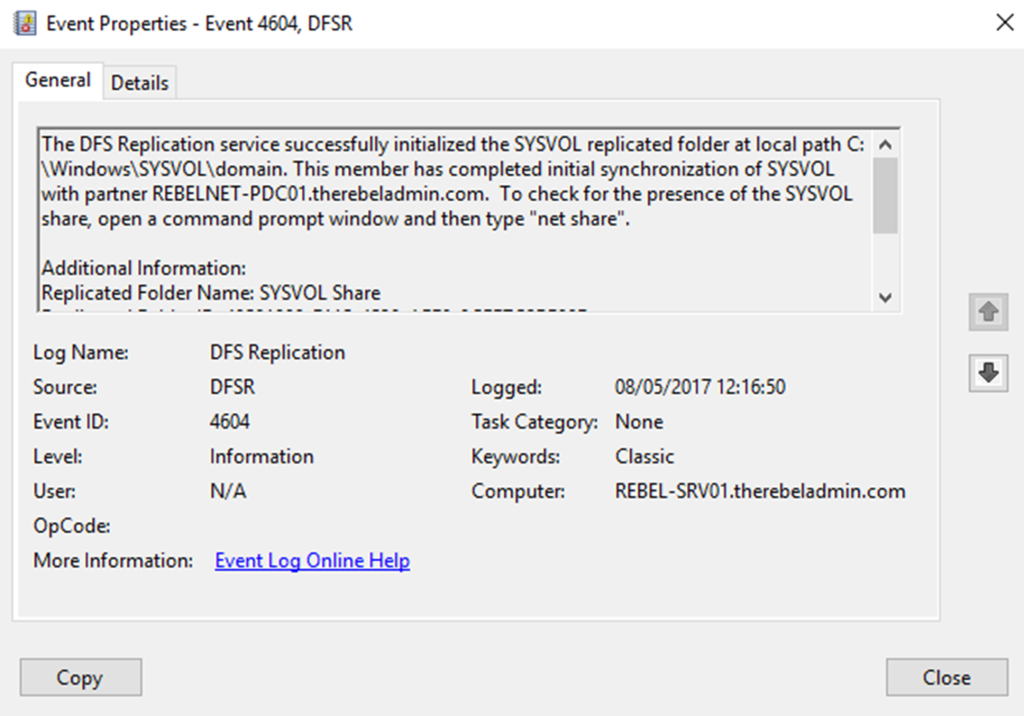
Task: Click the scrollbar down arrow in description box
Action: pyautogui.click(x=886, y=297)
